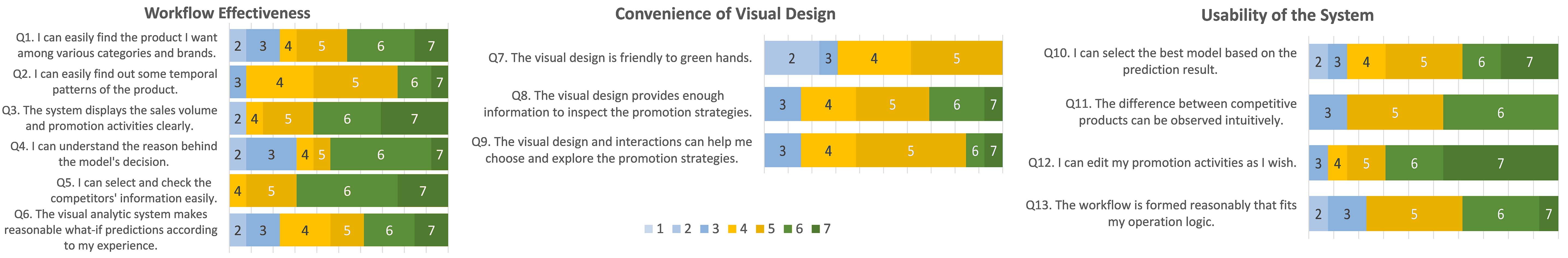Select legend color box for rating 3

tap(704, 229)
